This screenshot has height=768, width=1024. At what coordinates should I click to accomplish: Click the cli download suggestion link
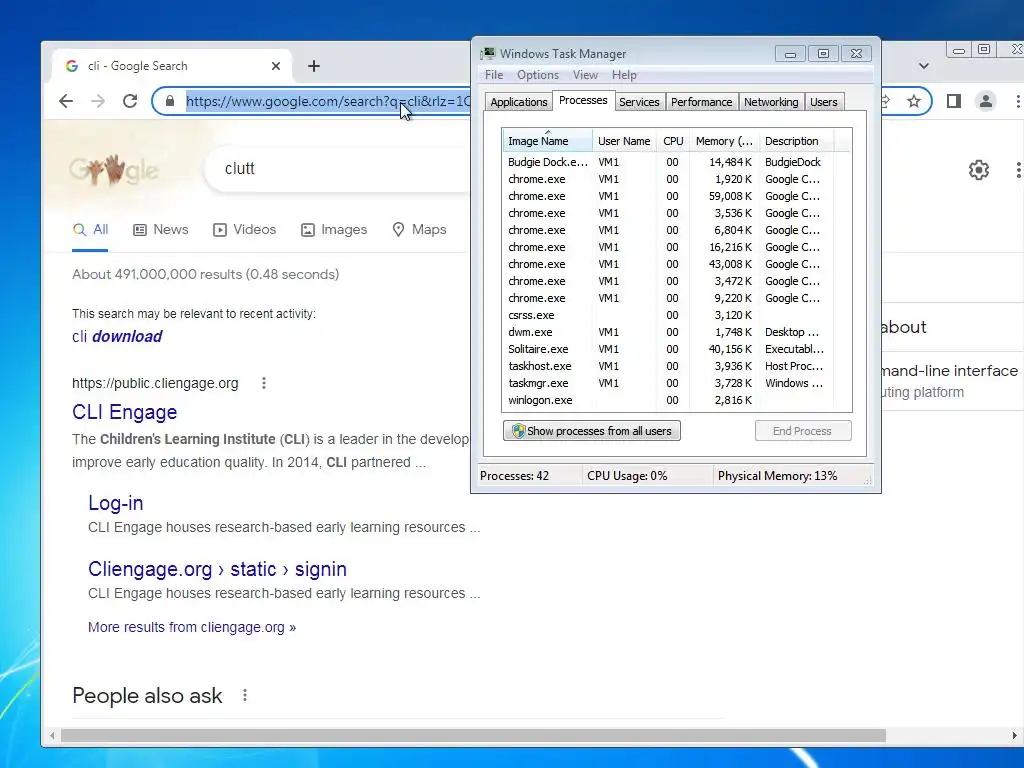click(118, 336)
